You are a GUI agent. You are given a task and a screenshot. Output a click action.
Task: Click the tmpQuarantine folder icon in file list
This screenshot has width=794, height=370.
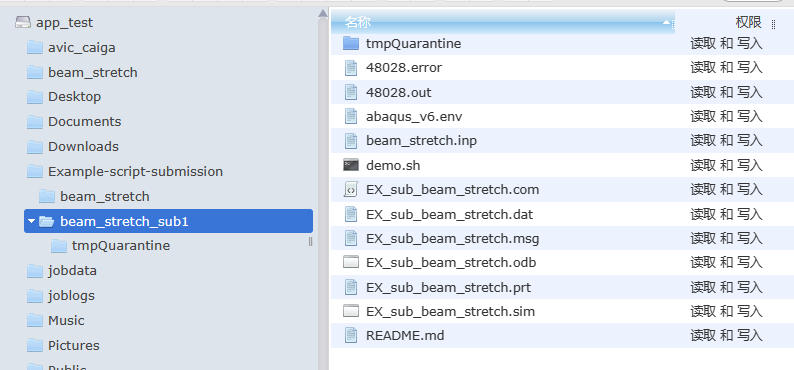click(x=351, y=43)
